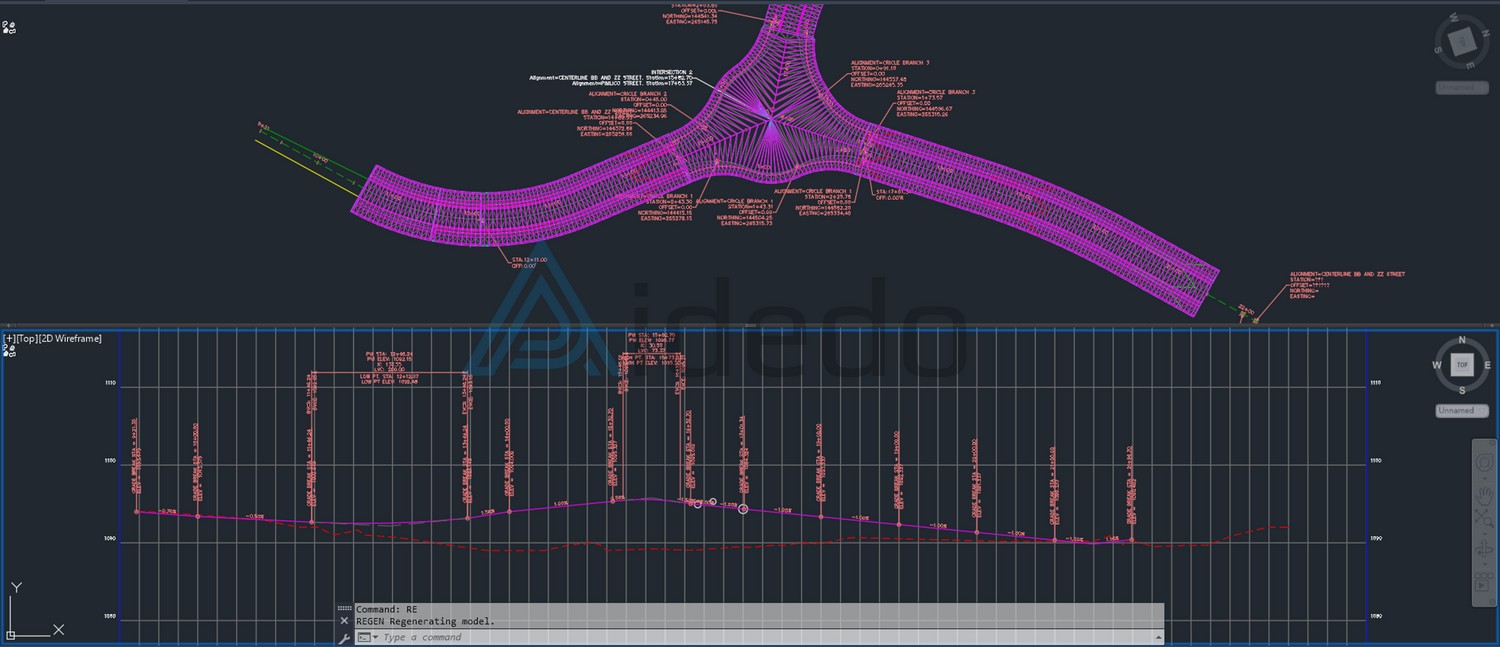This screenshot has width=1500, height=647.
Task: Click the command line grip handle
Action: click(344, 608)
